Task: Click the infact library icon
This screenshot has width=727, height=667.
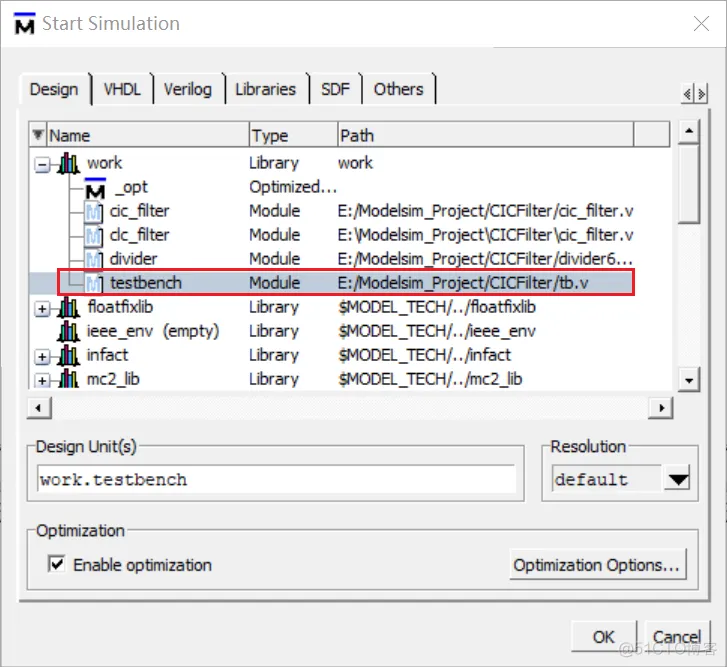Action: (x=69, y=356)
